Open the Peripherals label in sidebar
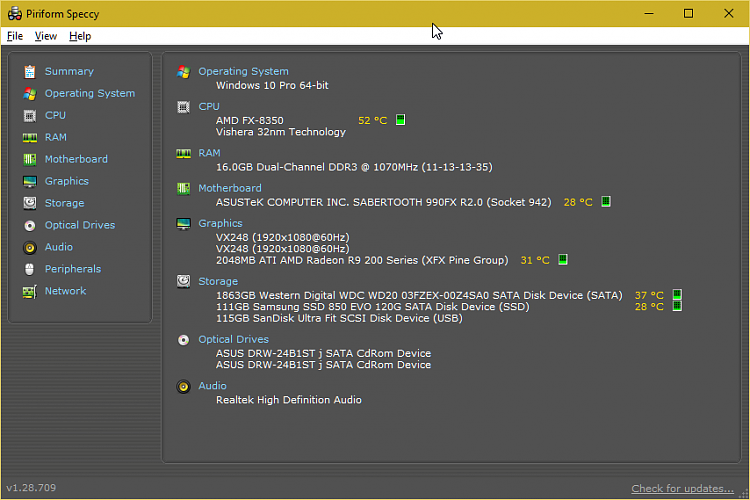This screenshot has width=750, height=500. click(73, 269)
